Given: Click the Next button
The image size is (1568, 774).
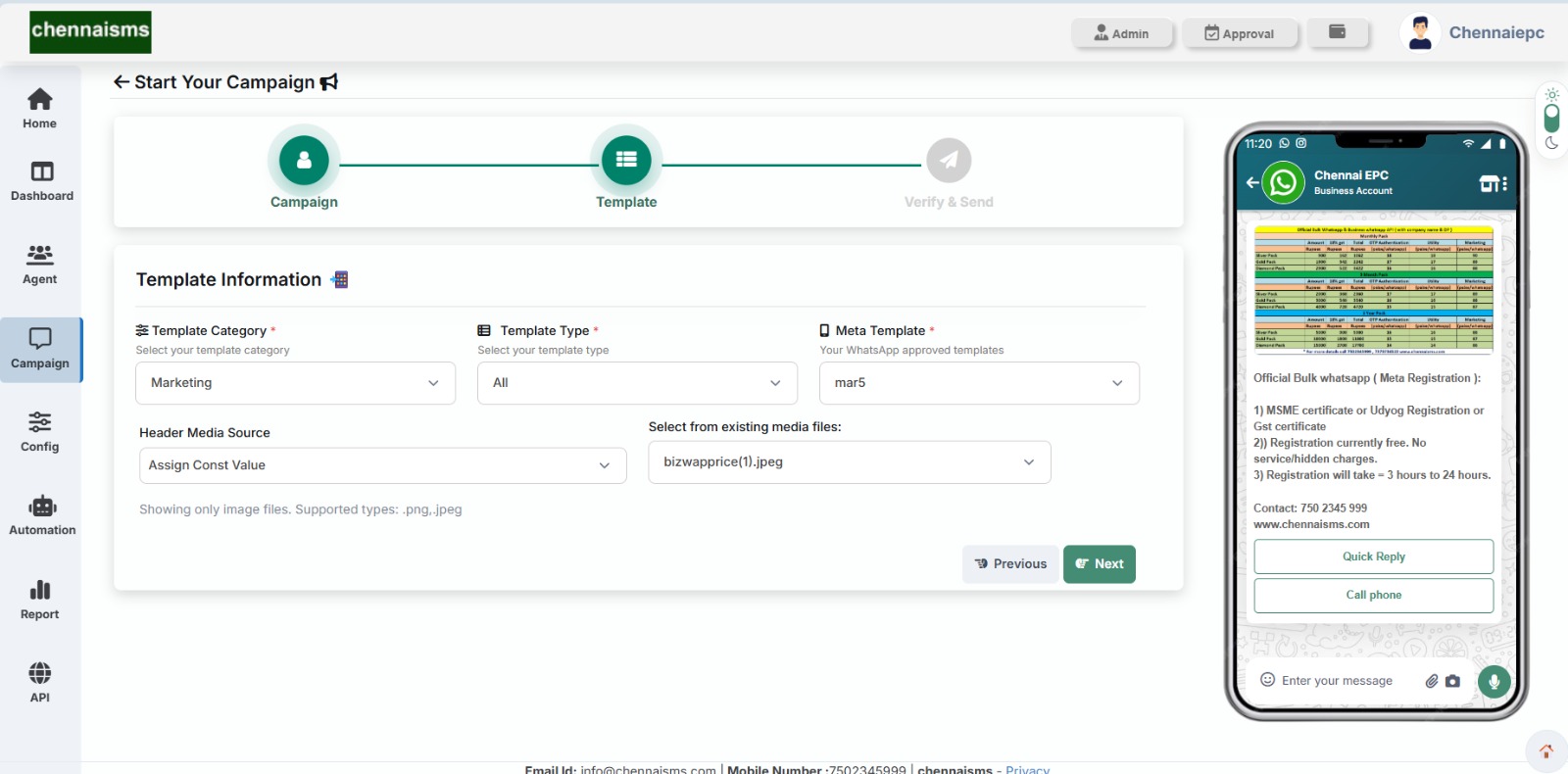Looking at the screenshot, I should (x=1099, y=564).
